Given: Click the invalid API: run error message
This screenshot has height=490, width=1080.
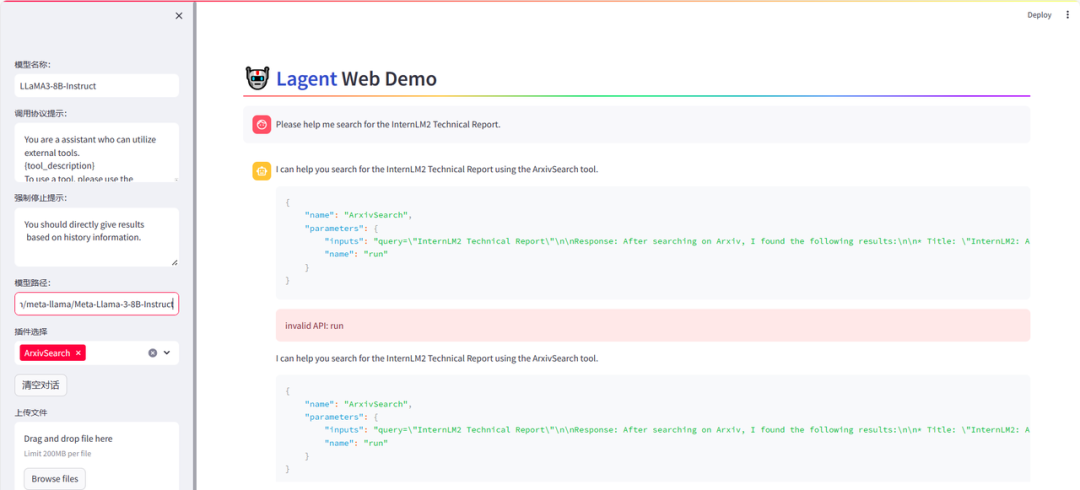Looking at the screenshot, I should pos(652,326).
